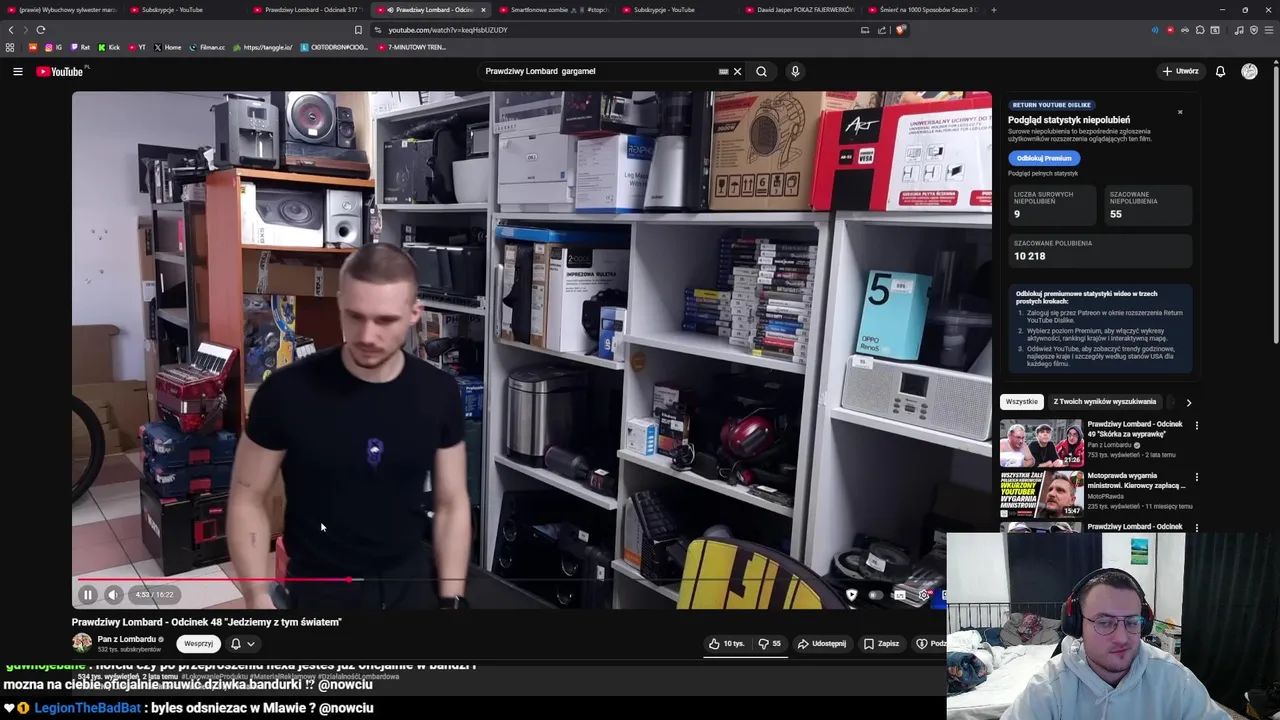Save video with Zapisz button
The width and height of the screenshot is (1280, 720).
pyautogui.click(x=881, y=644)
